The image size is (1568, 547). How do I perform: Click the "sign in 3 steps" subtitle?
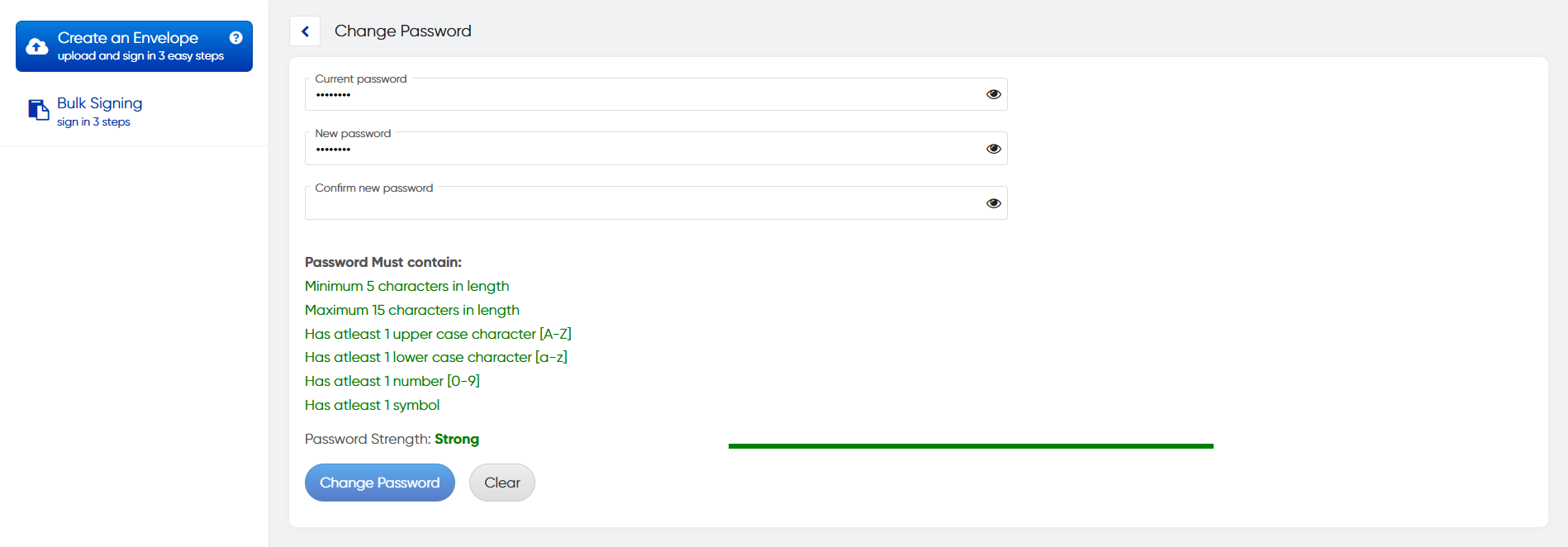[x=93, y=122]
